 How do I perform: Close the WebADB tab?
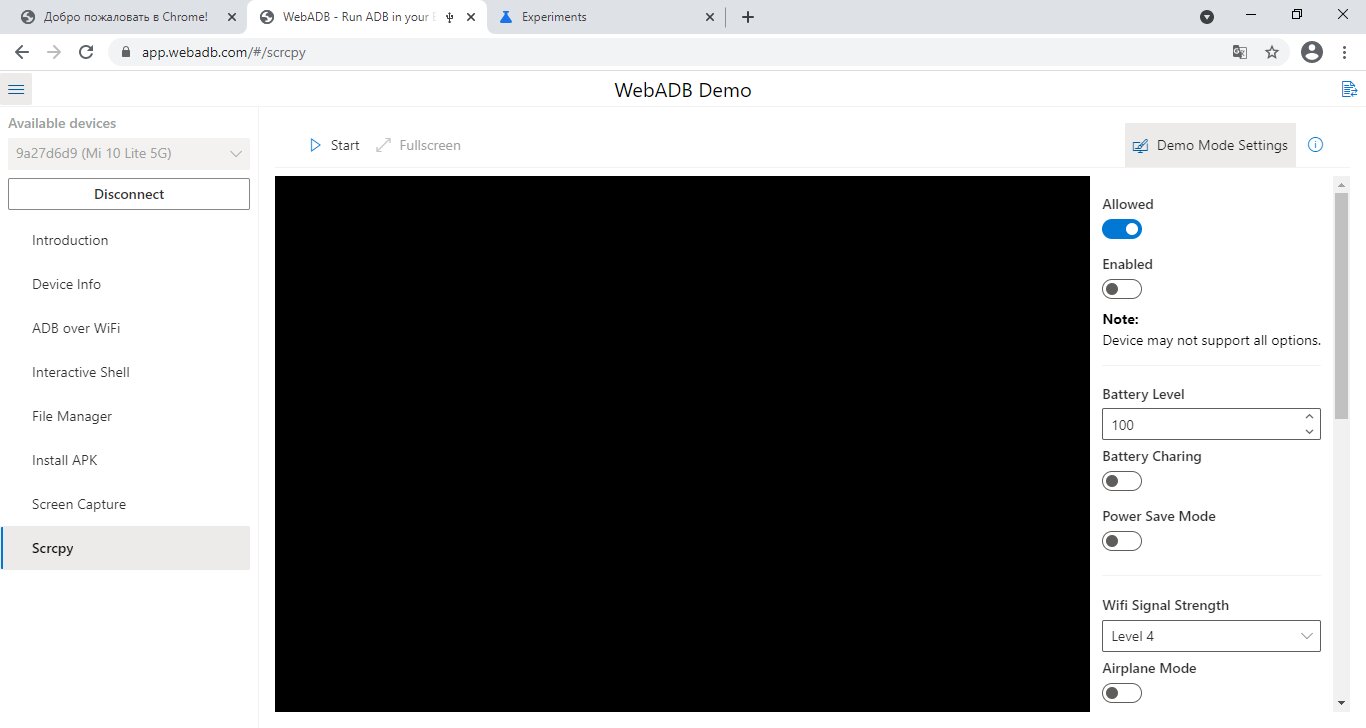(471, 17)
